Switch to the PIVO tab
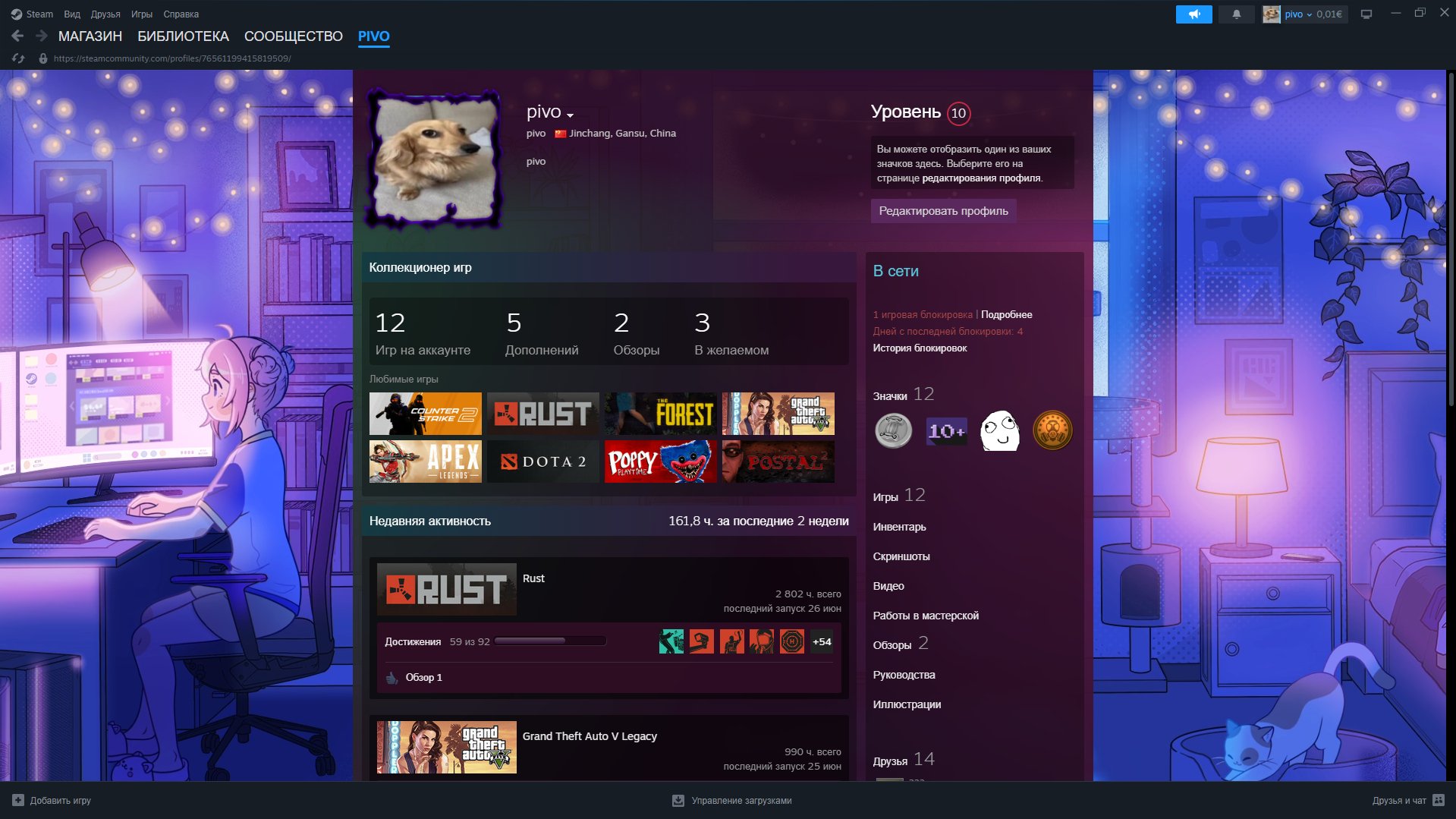The height and width of the screenshot is (819, 1456). tap(374, 36)
